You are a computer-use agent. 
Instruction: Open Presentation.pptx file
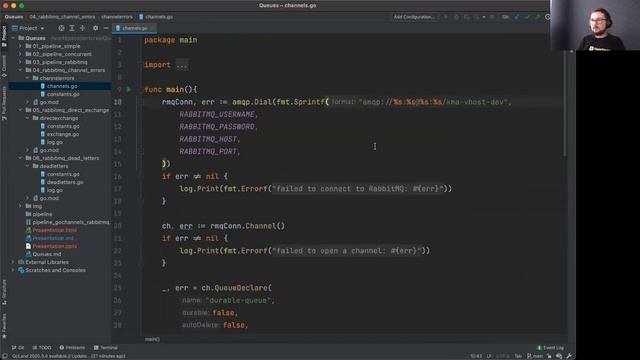(x=55, y=246)
